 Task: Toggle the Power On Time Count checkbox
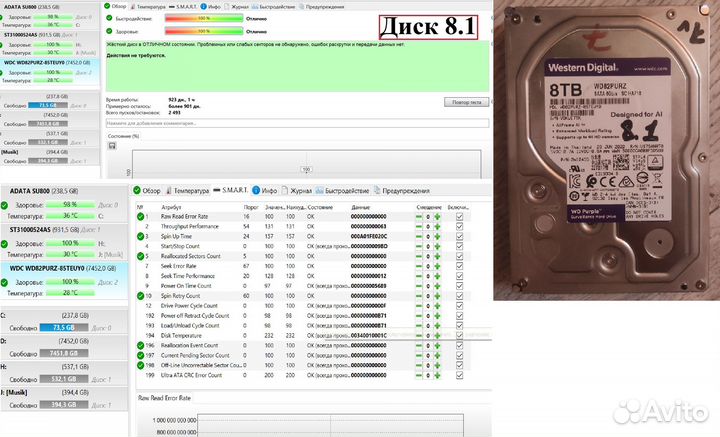[459, 286]
